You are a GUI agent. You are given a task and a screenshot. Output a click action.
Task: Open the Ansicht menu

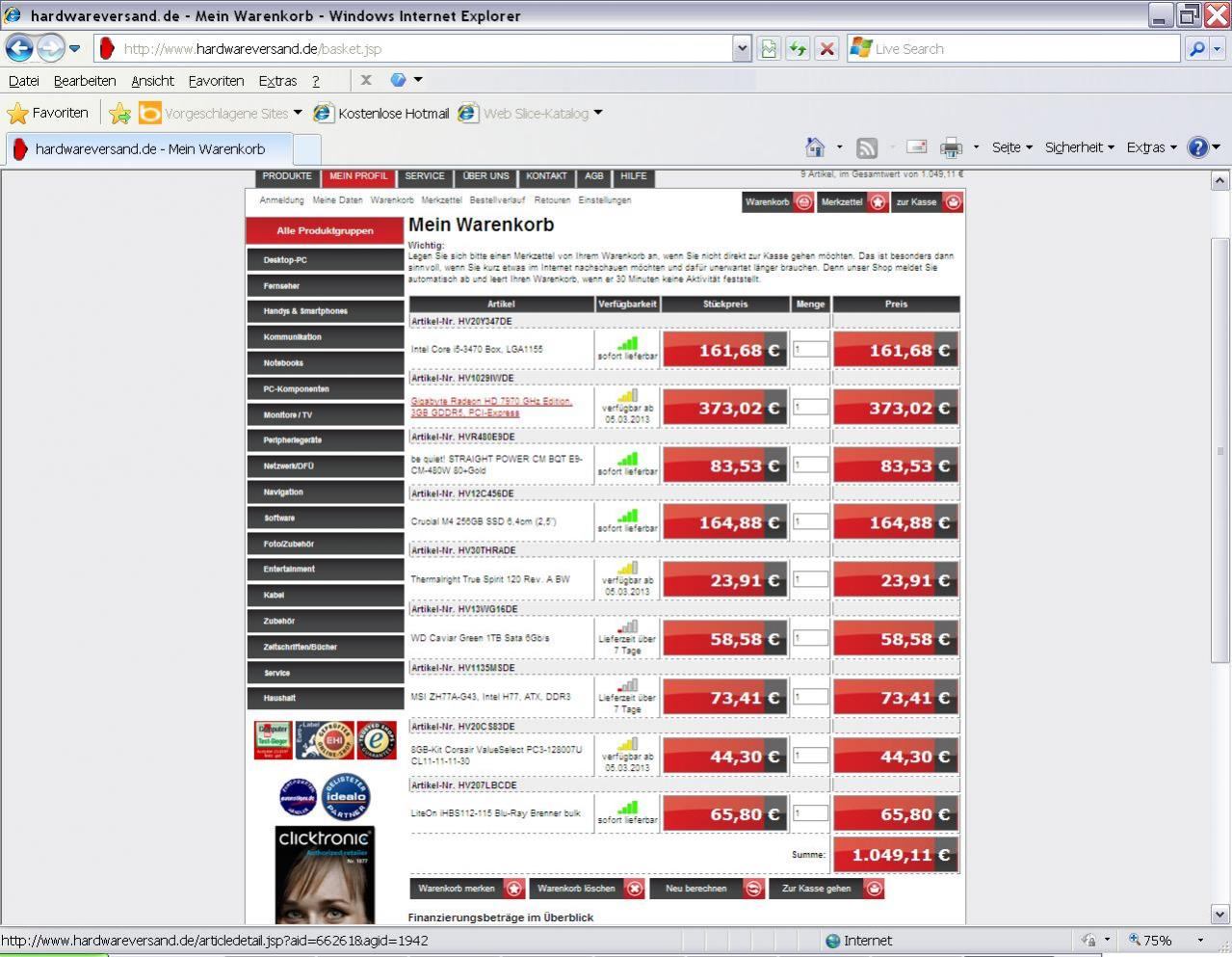[x=152, y=81]
